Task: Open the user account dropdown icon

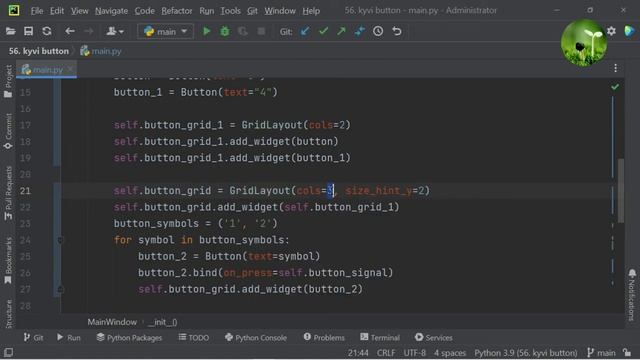Action: coord(115,31)
